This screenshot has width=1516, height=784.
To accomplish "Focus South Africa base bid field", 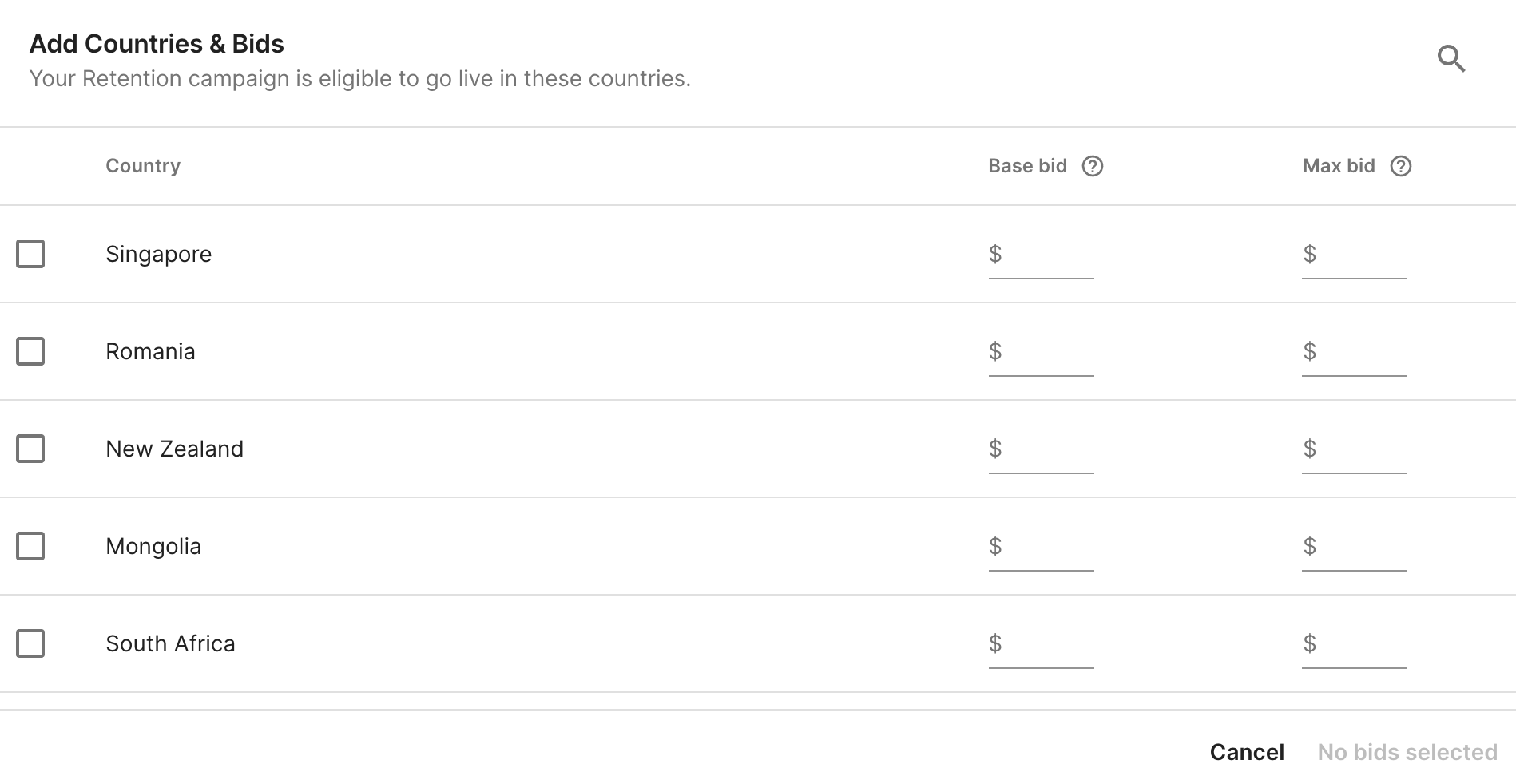I will [x=1046, y=644].
